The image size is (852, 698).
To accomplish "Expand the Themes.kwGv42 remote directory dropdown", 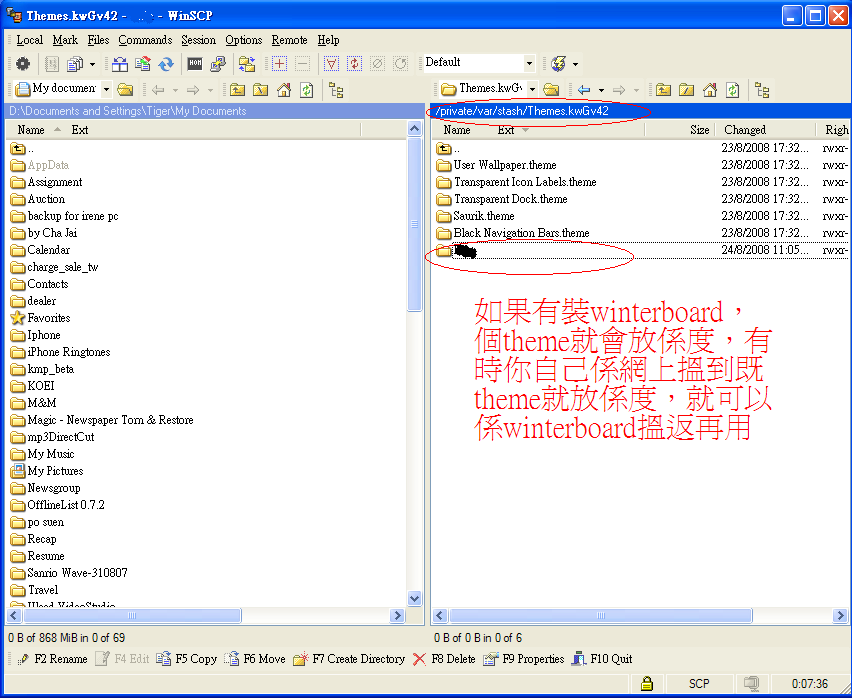I will [x=532, y=90].
